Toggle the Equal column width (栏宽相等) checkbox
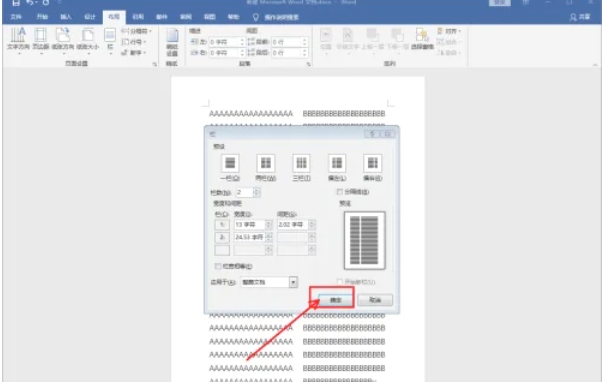This screenshot has width=607, height=382. 218,266
